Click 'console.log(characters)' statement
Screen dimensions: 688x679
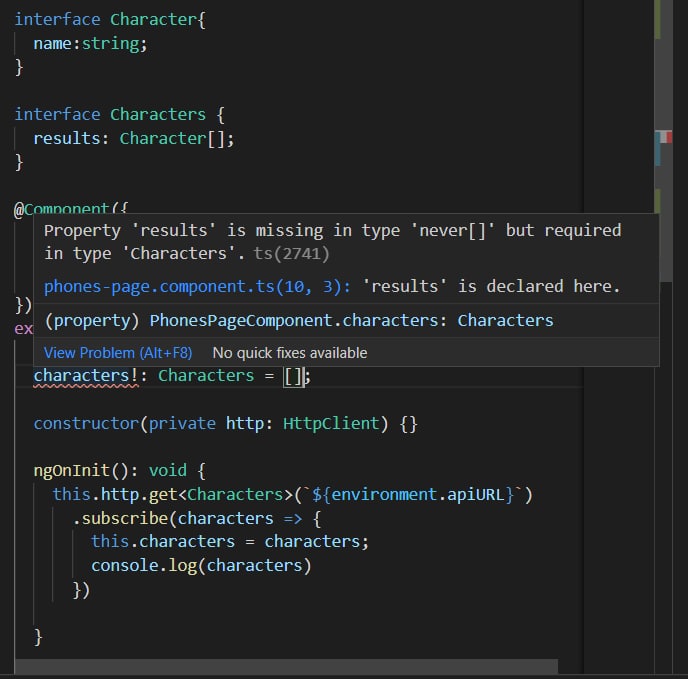[x=201, y=566]
